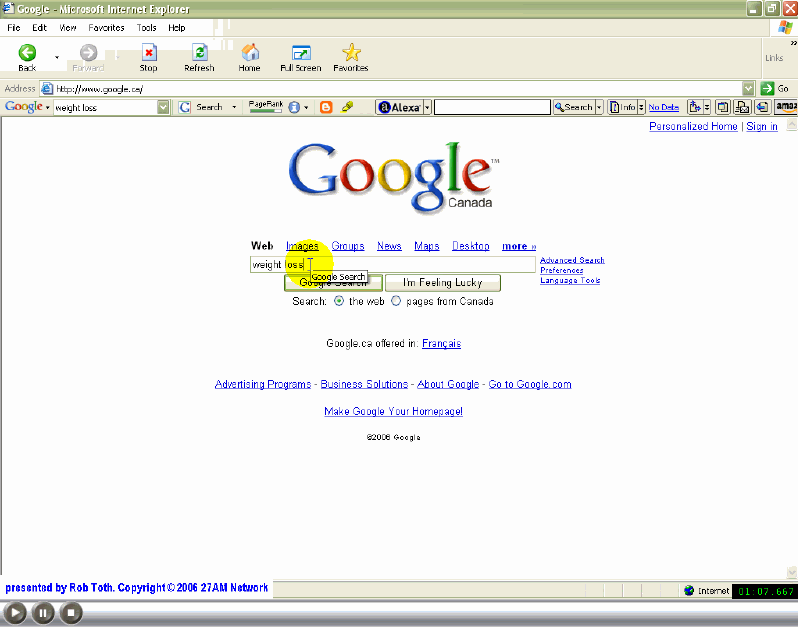
Task: Pause the video playback
Action: click(43, 613)
